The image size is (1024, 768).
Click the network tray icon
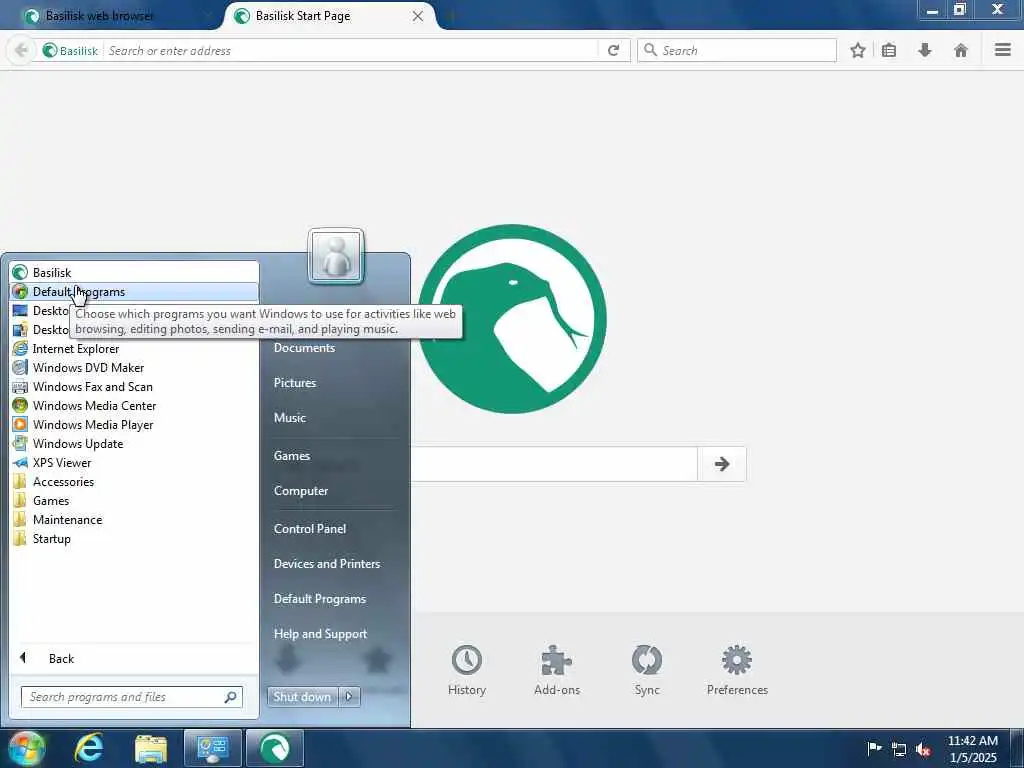tap(899, 749)
